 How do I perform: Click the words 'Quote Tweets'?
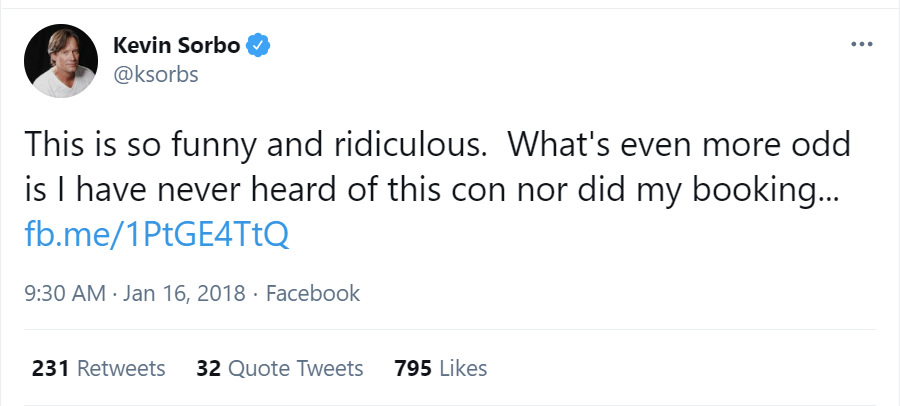point(295,368)
